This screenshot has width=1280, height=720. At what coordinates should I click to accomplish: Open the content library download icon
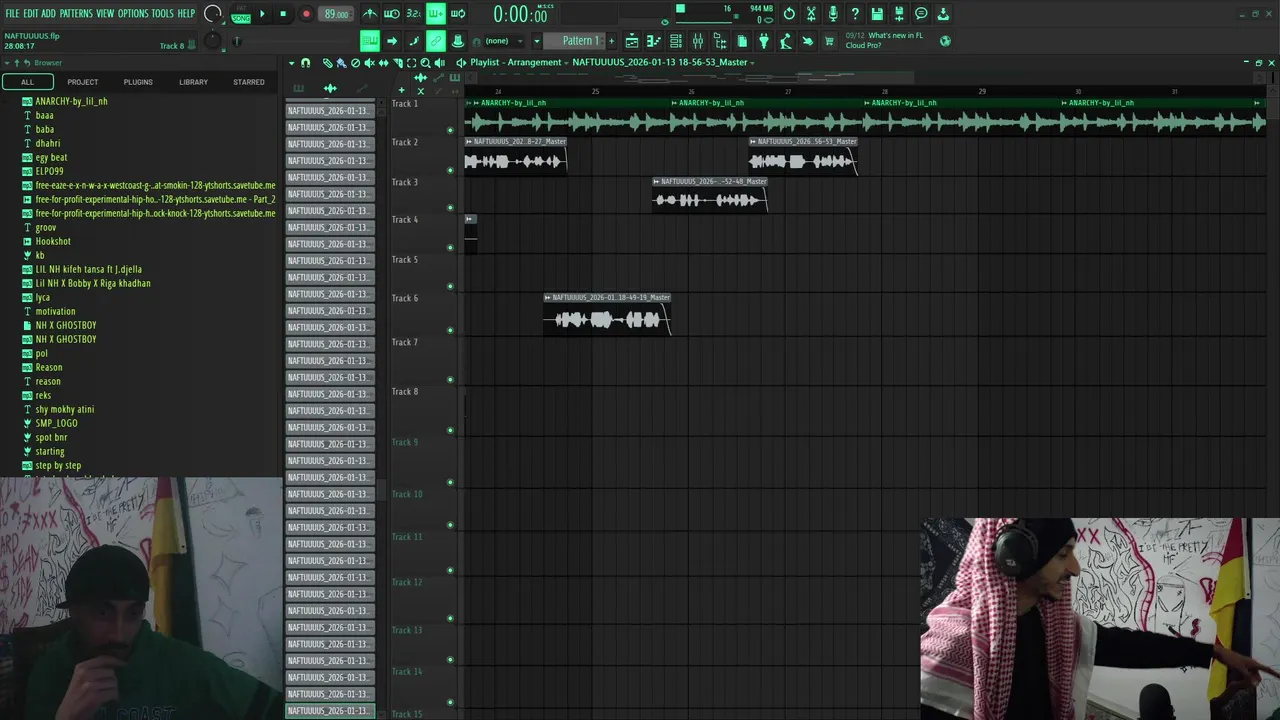click(x=943, y=14)
